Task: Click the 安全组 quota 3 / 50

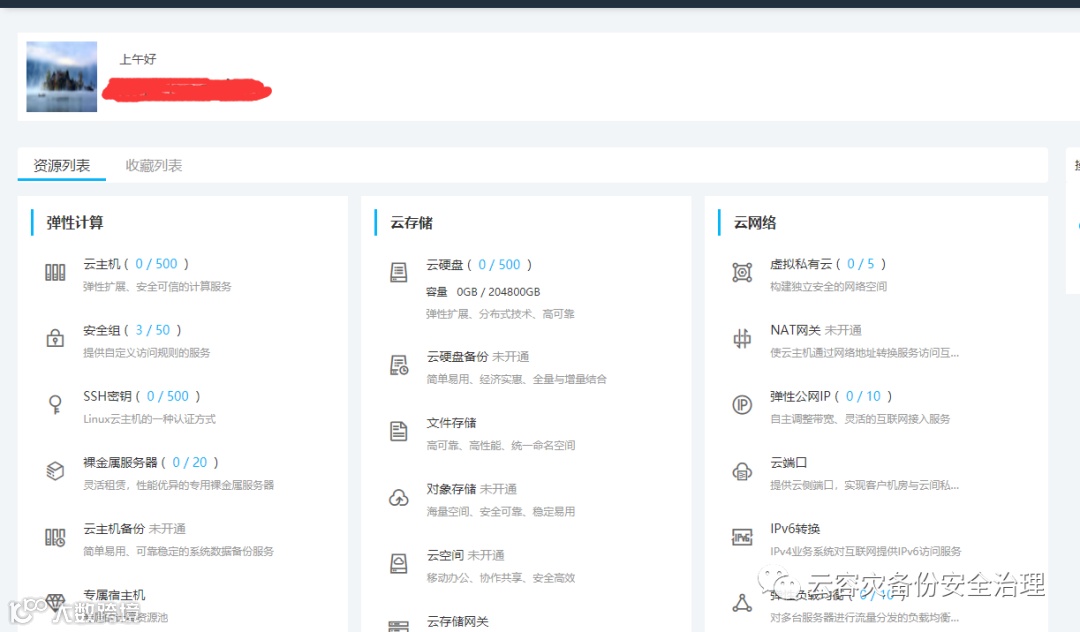Action: (x=152, y=330)
